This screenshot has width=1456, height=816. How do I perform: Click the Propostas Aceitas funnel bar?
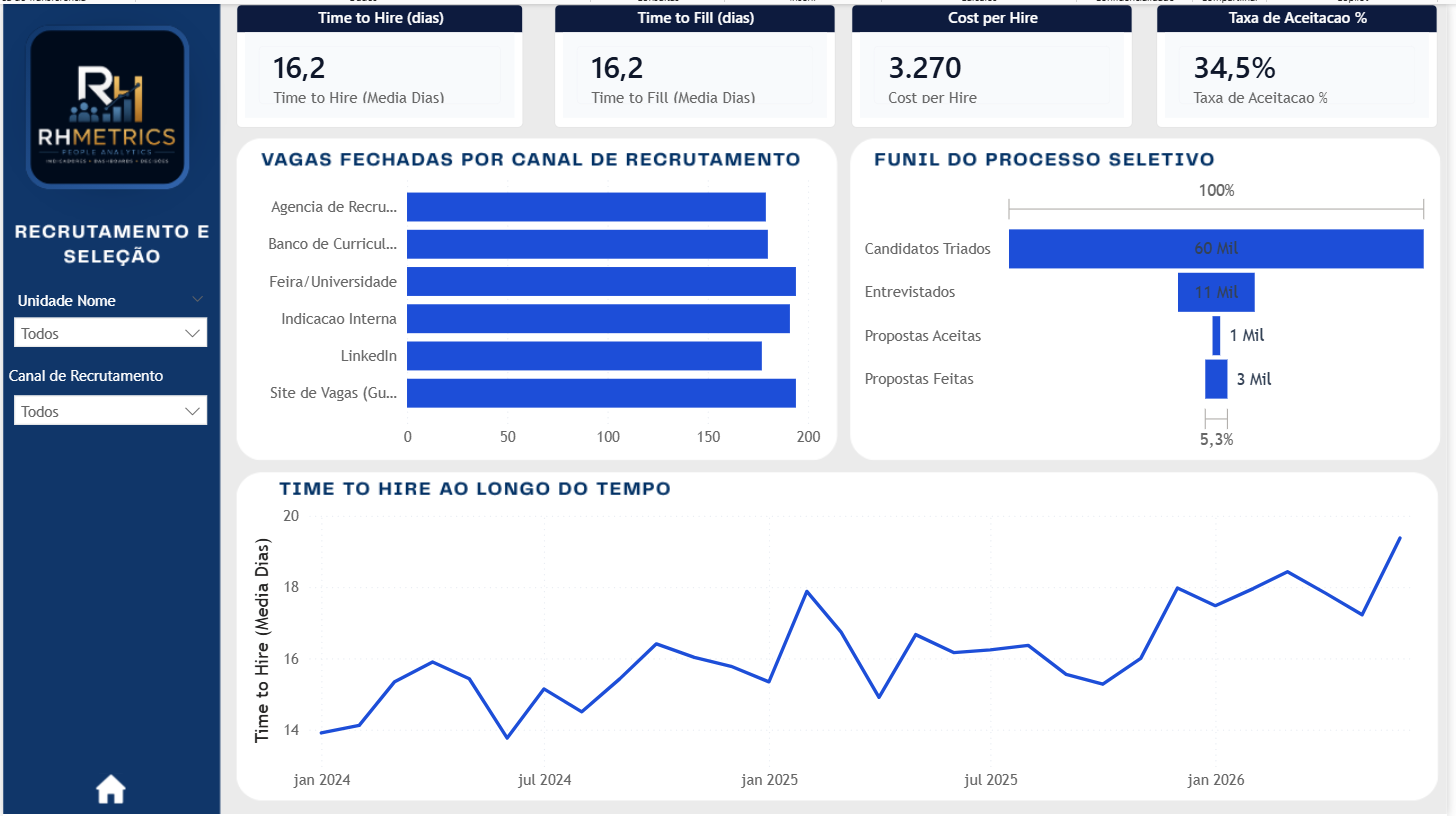[1216, 336]
